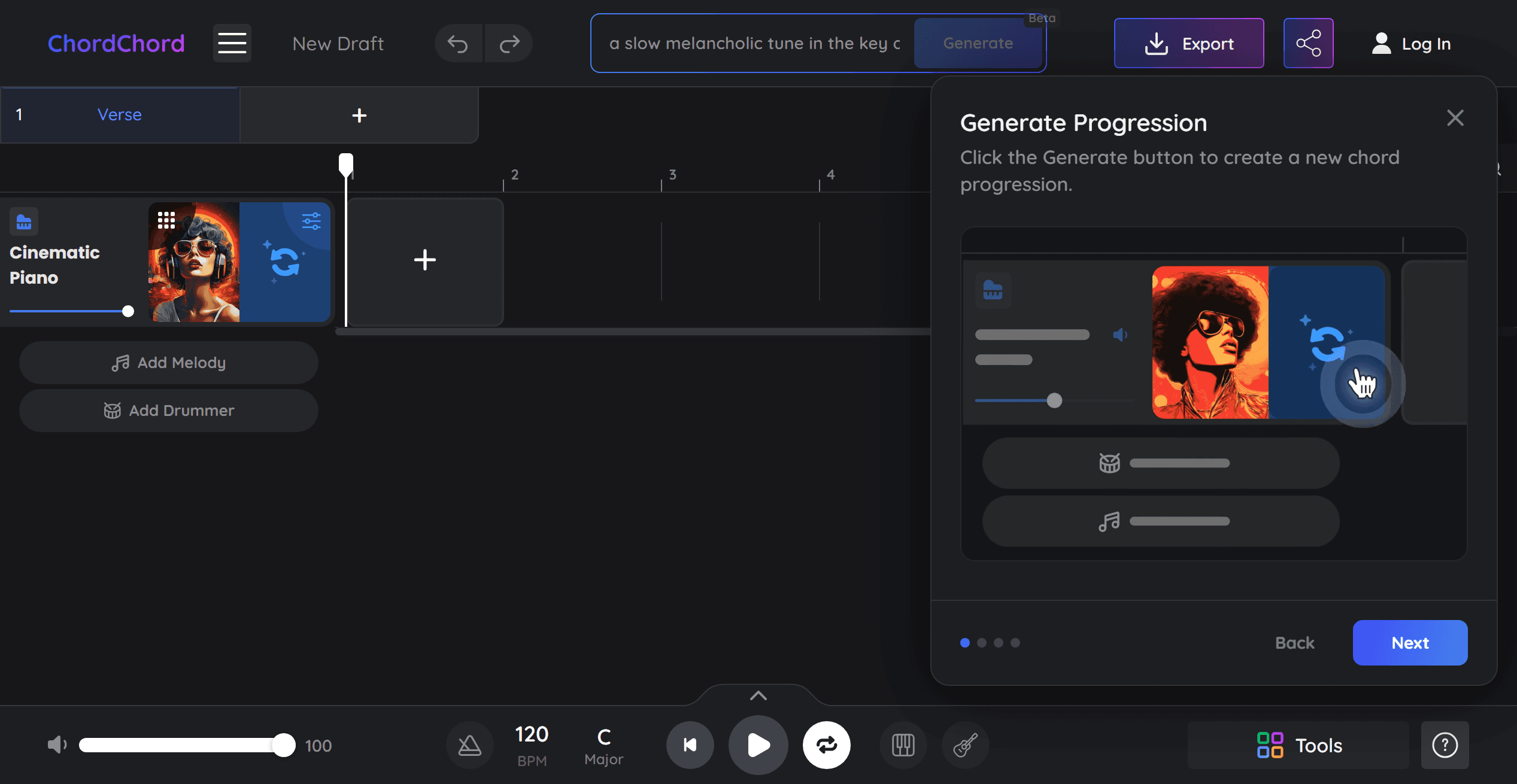Open the help question mark icon
Screen dimensions: 1517x784
click(x=1445, y=745)
